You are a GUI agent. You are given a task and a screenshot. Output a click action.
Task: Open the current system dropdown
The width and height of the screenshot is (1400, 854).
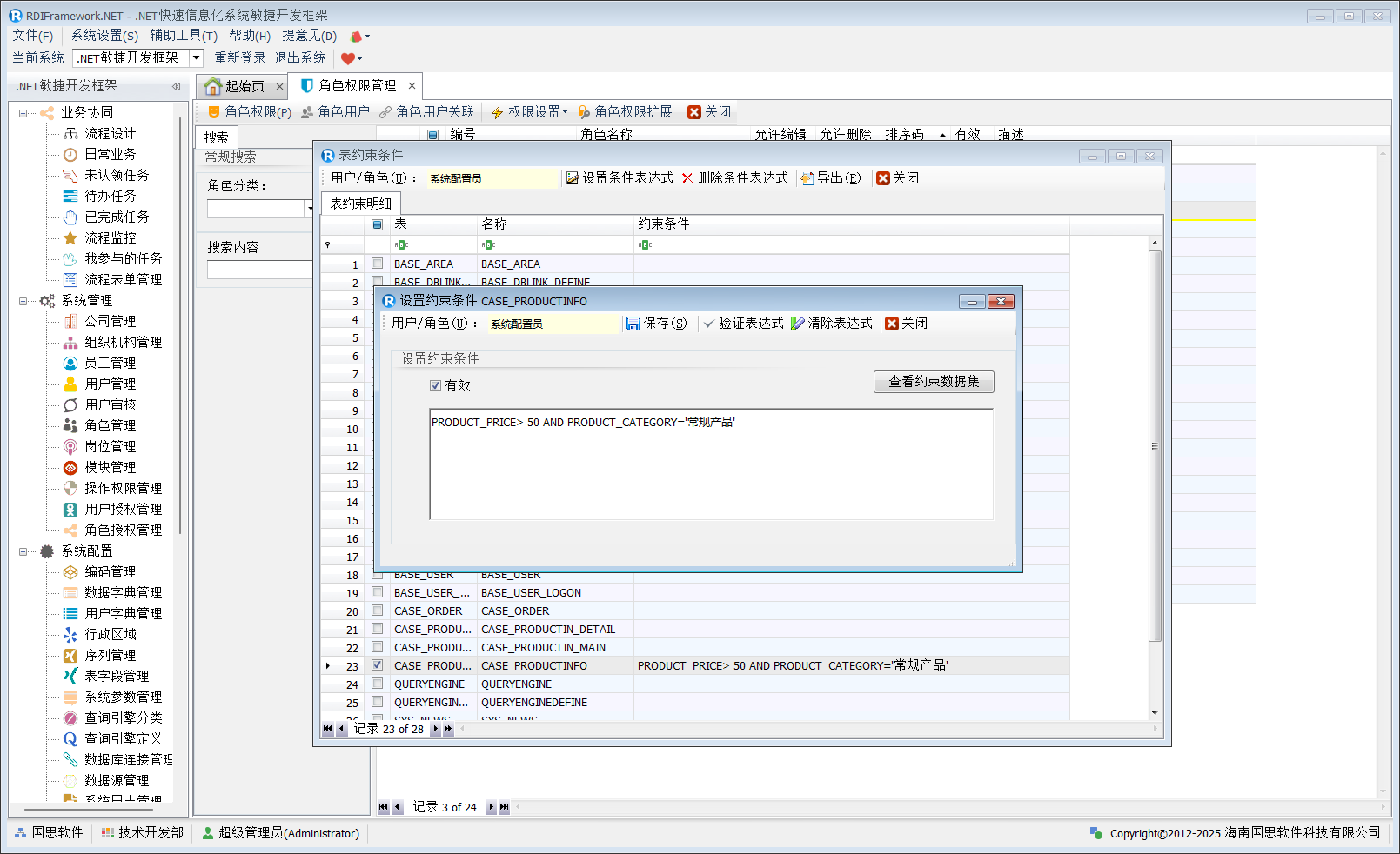click(x=196, y=58)
